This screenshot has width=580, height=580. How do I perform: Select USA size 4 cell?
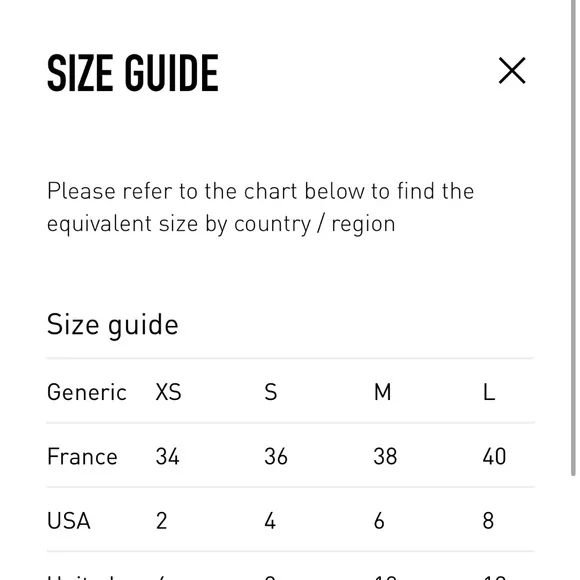[270, 521]
